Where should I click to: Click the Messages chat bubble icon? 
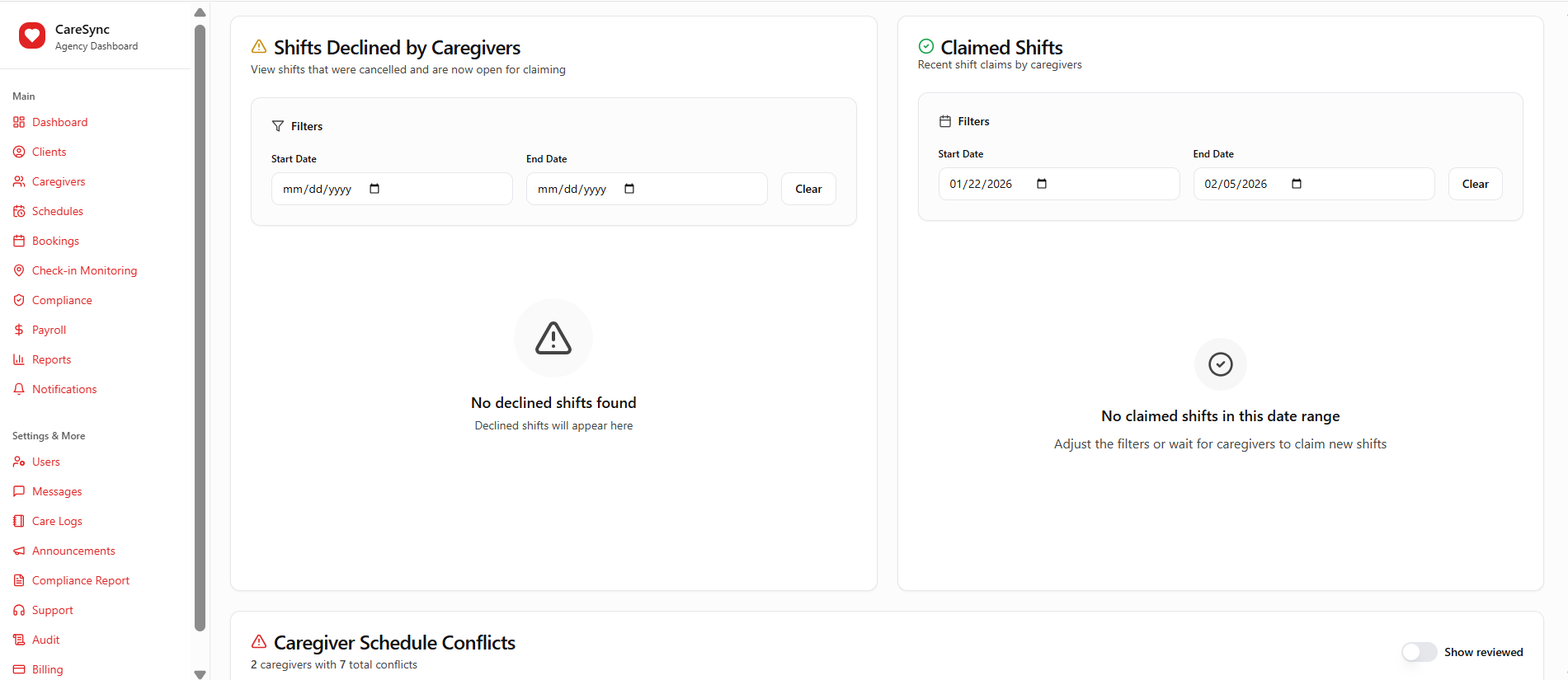[19, 491]
